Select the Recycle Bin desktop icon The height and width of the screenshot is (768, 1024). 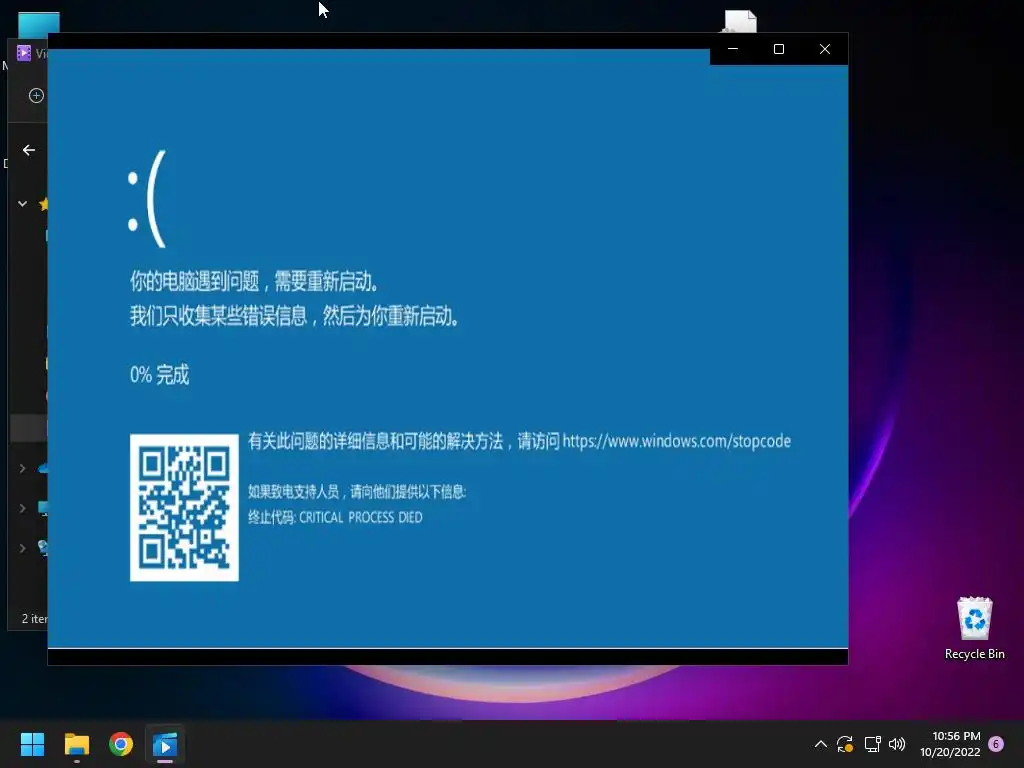point(974,628)
